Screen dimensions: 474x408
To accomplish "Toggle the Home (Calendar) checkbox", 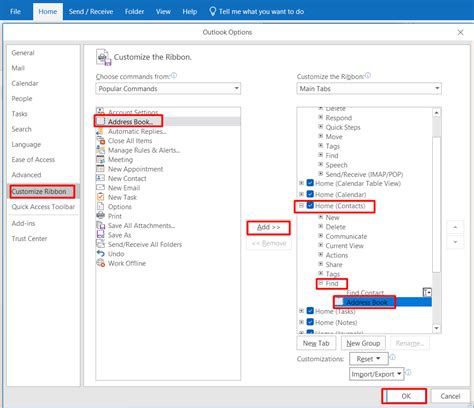I will click(310, 194).
